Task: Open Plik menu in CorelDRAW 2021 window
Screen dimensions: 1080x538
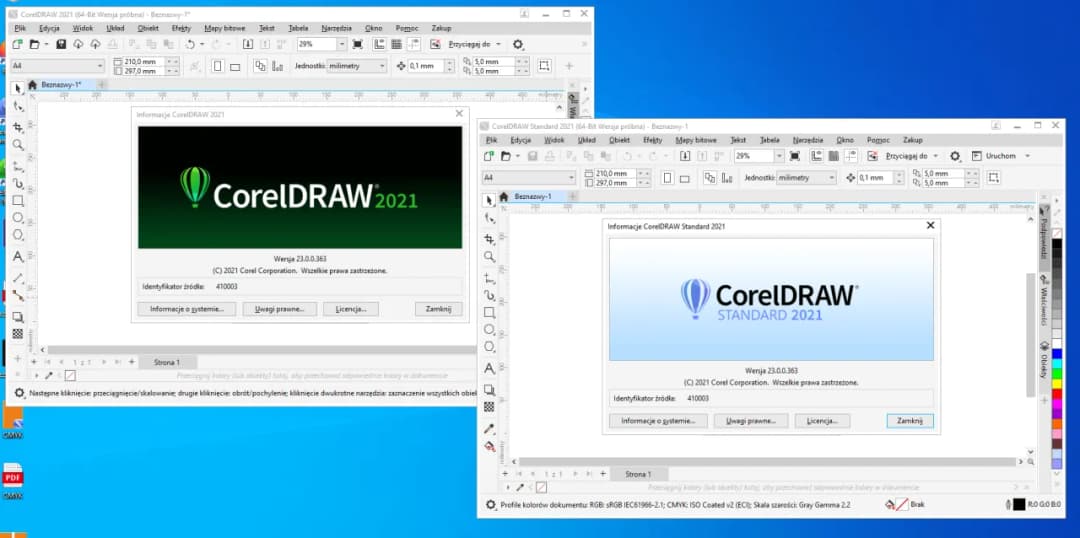Action: (21, 28)
